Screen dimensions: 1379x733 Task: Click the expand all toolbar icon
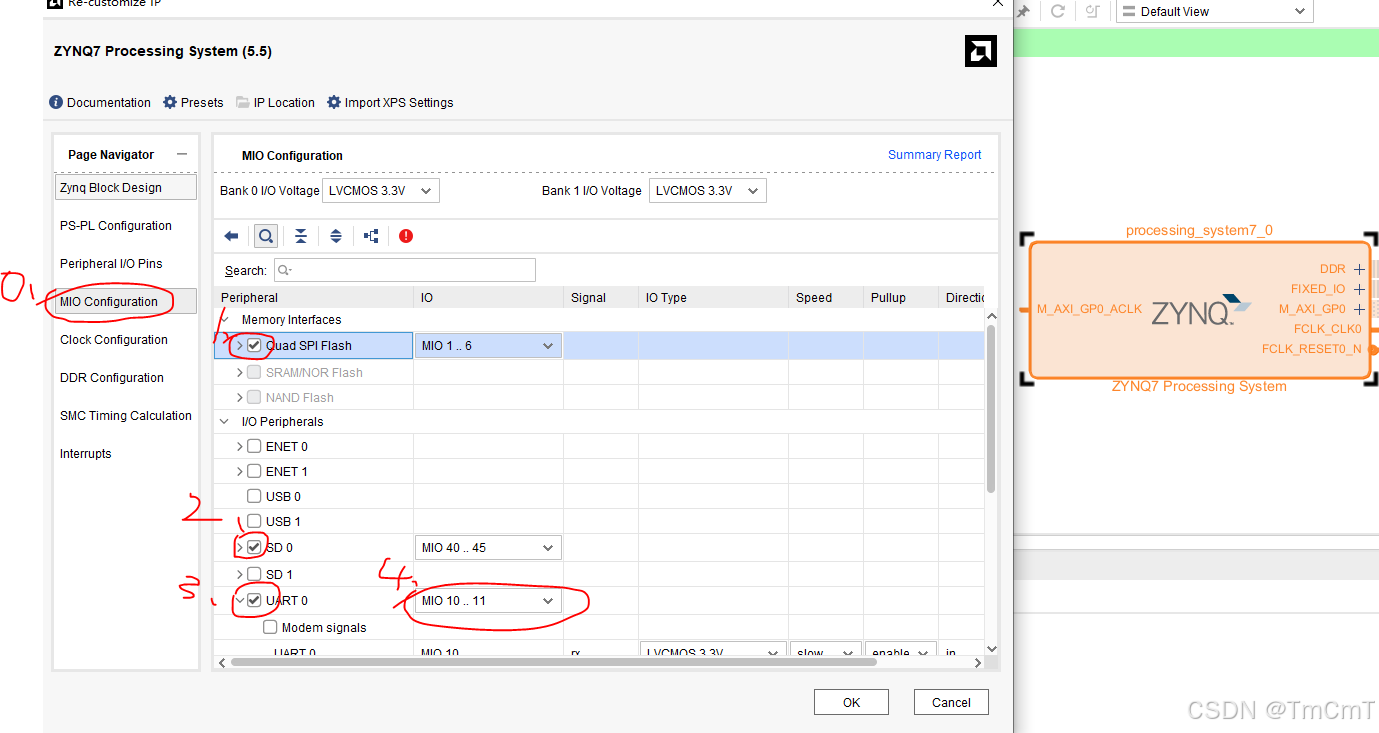(336, 236)
